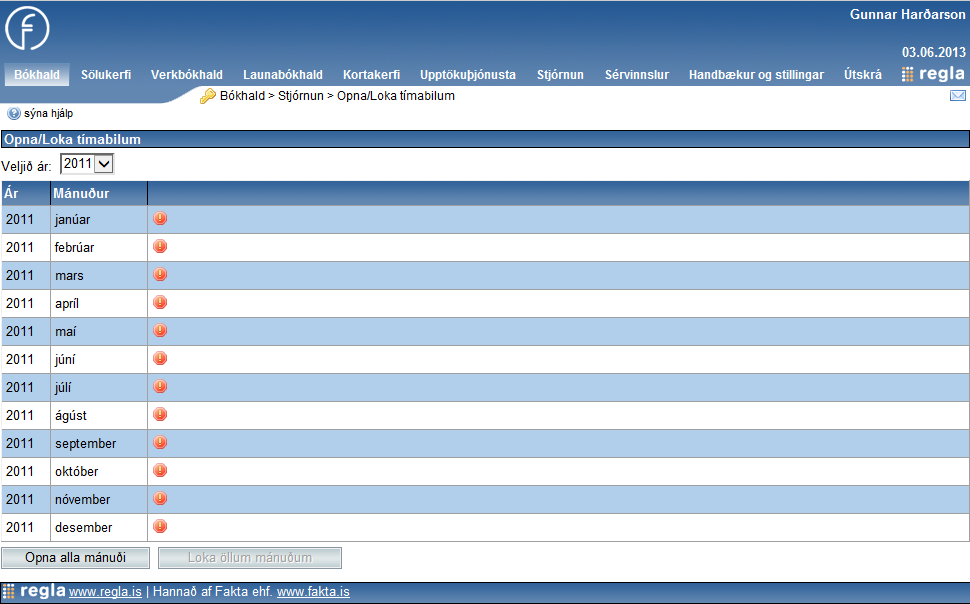Click the red status icon for desember
The image size is (970, 604).
coord(160,527)
